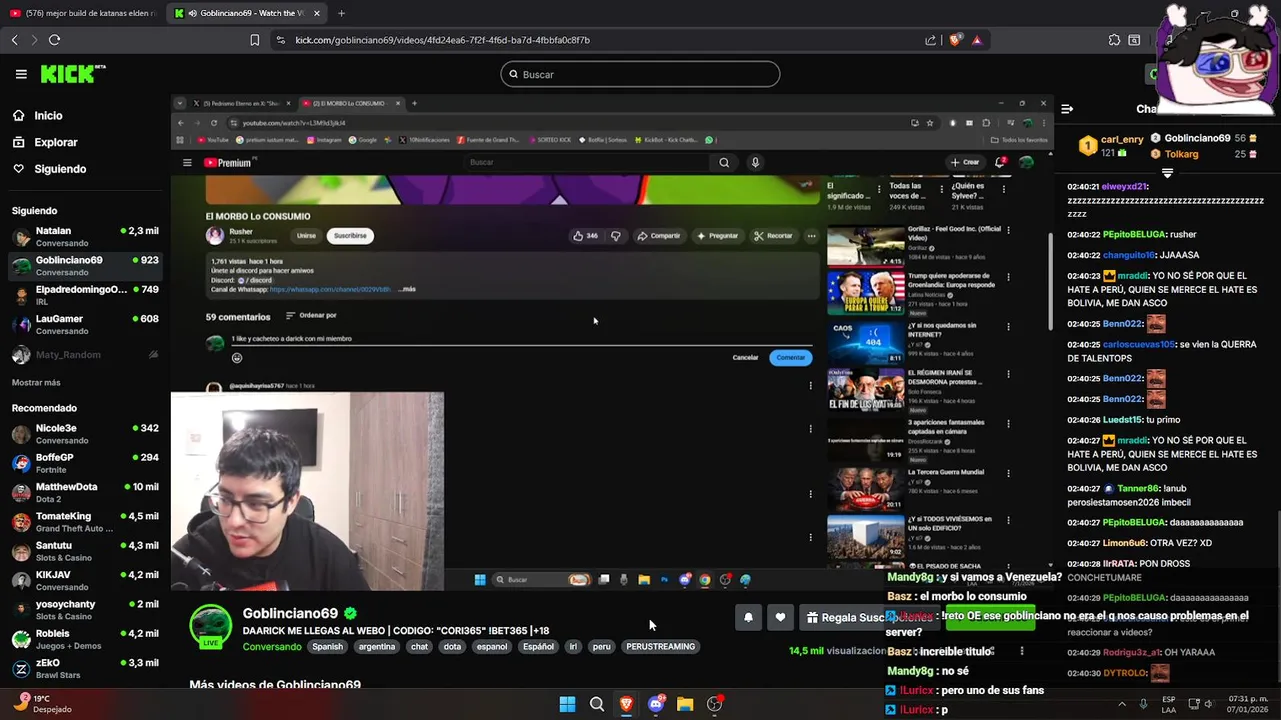
Task: Click Cancelar on the comment box
Action: (745, 357)
